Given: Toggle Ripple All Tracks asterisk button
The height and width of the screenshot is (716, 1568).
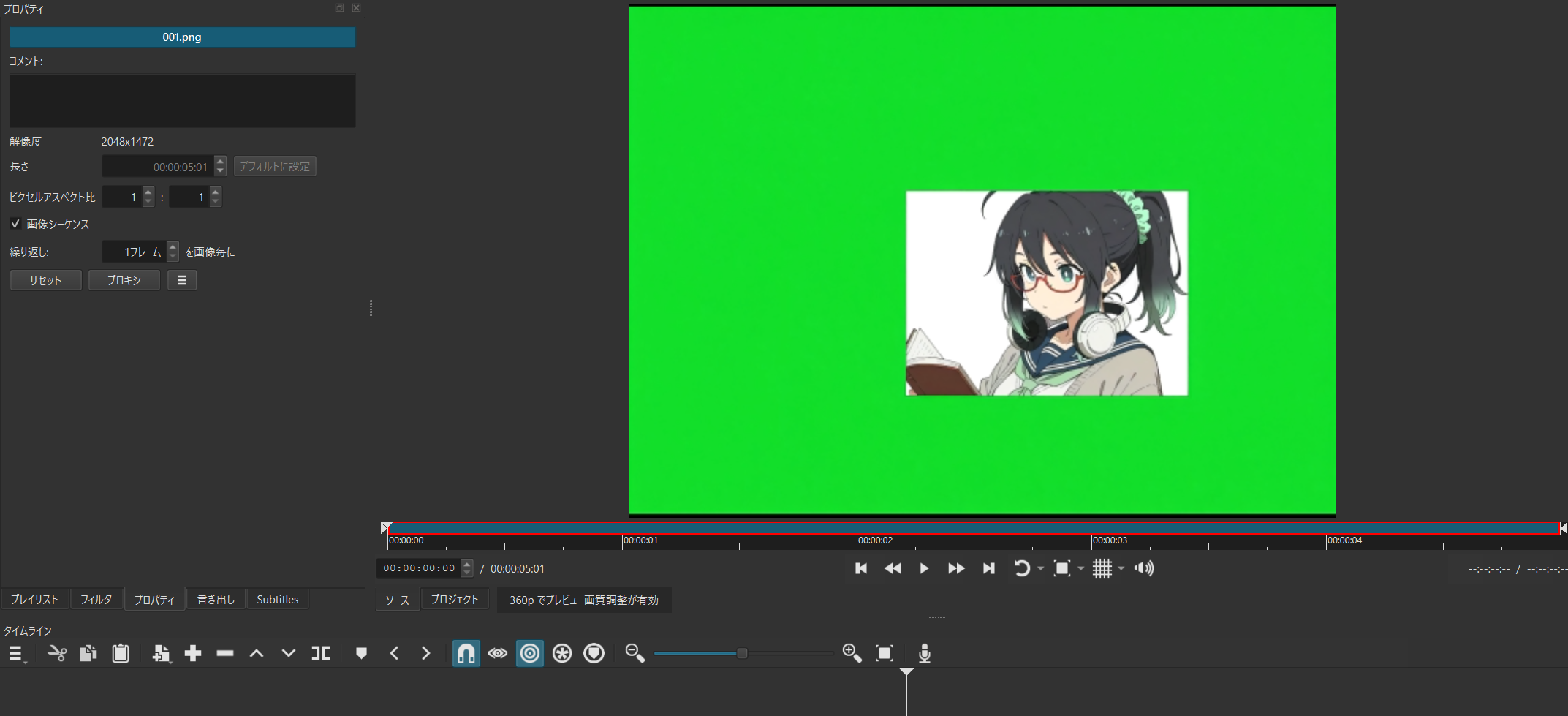Looking at the screenshot, I should click(x=562, y=653).
